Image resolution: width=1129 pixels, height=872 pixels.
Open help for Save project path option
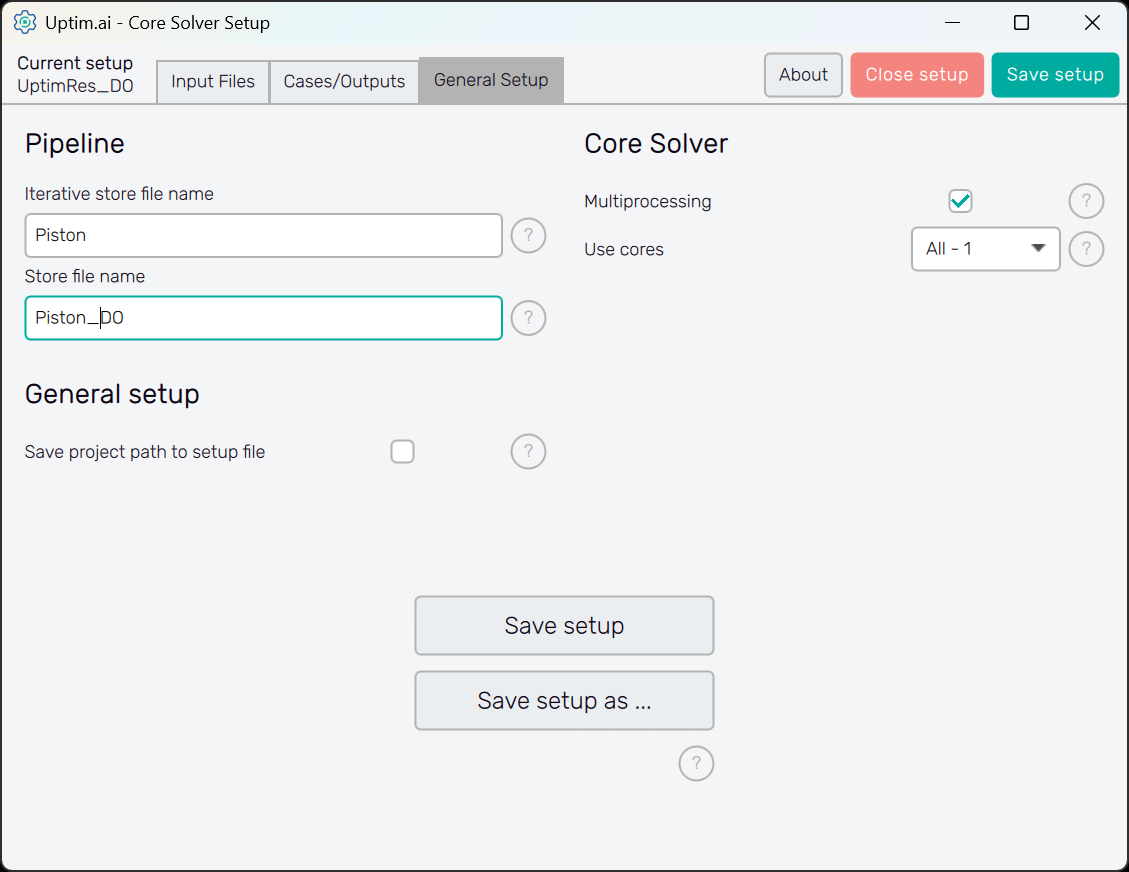[x=528, y=452]
